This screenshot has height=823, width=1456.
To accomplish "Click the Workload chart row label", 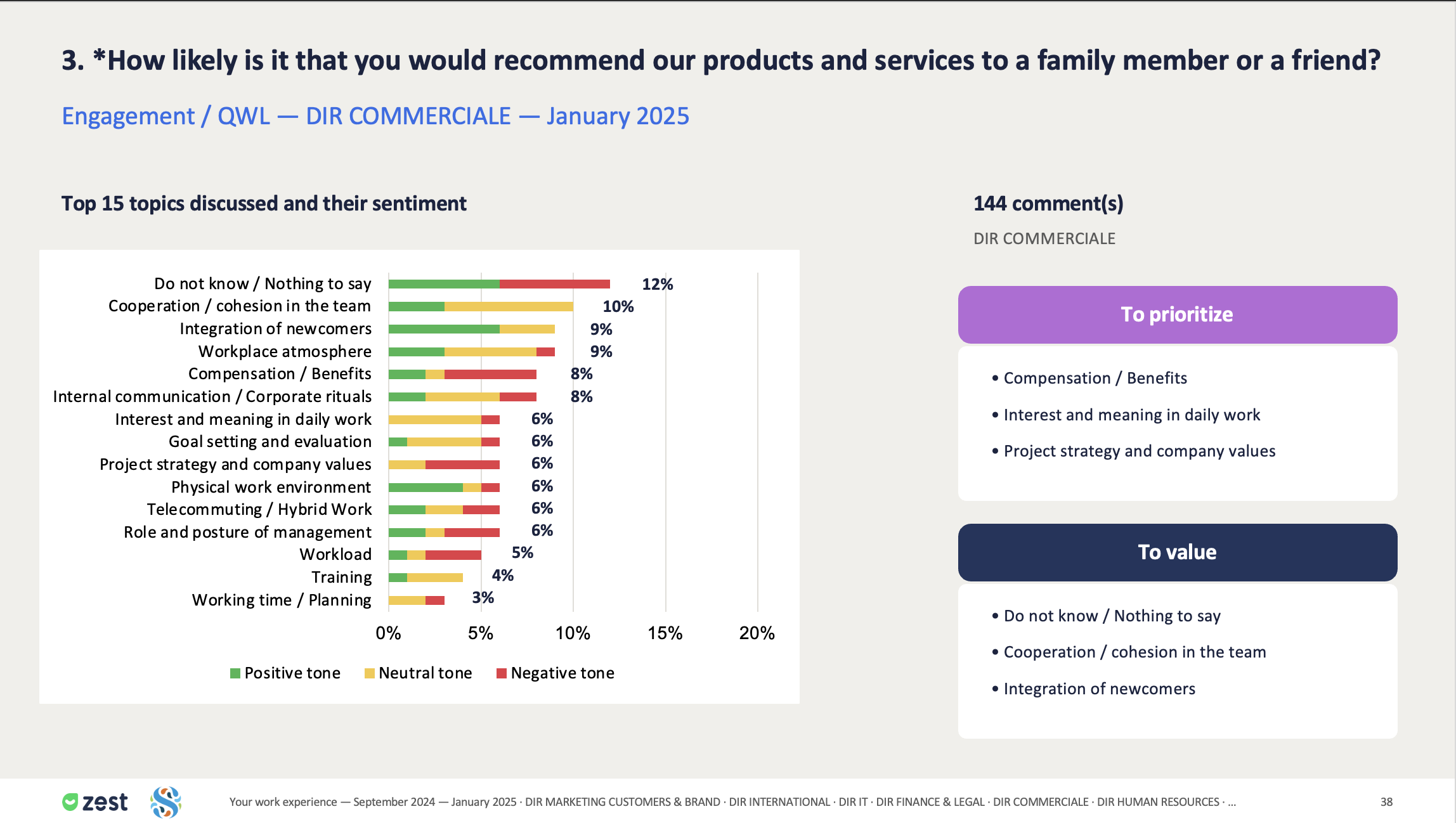I will pos(335,554).
